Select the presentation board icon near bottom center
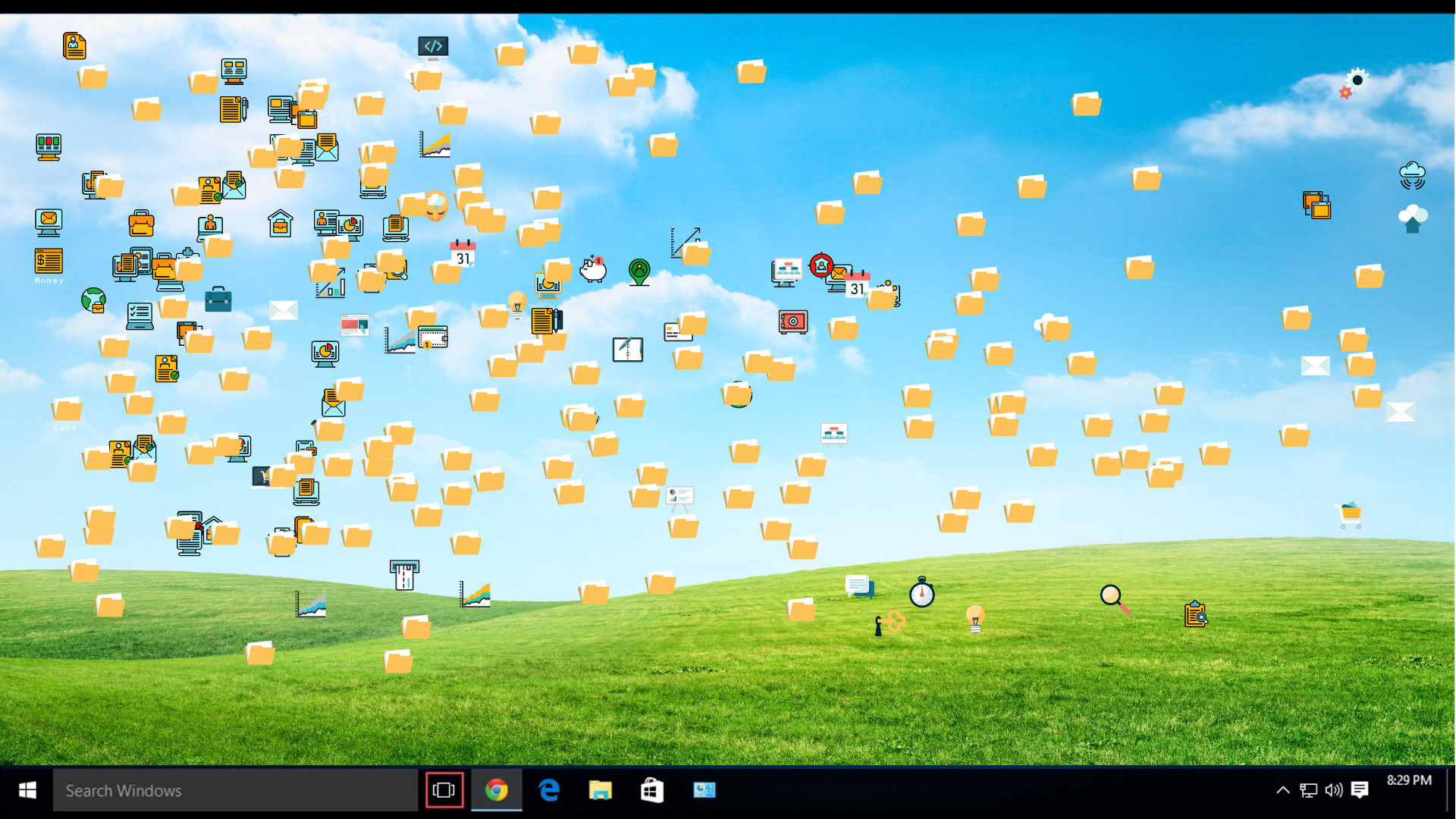Image resolution: width=1456 pixels, height=819 pixels. pos(679,499)
